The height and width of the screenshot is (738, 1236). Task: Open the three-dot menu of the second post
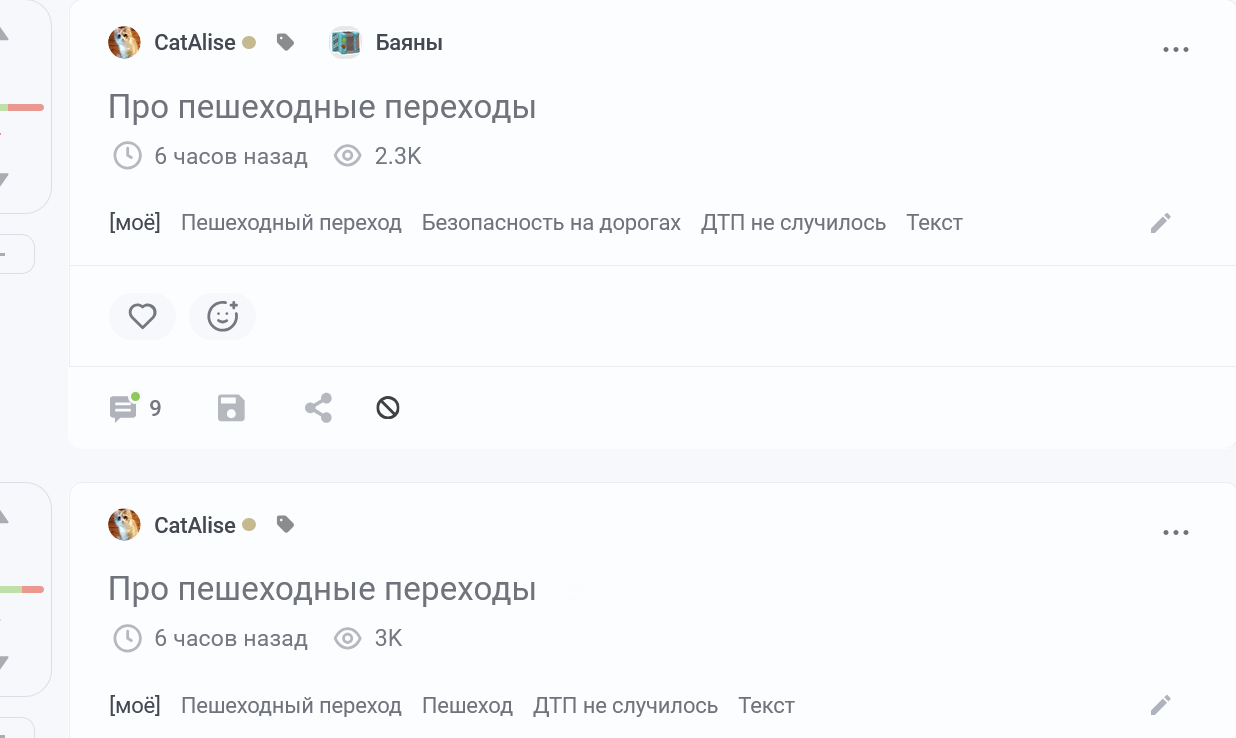tap(1176, 532)
